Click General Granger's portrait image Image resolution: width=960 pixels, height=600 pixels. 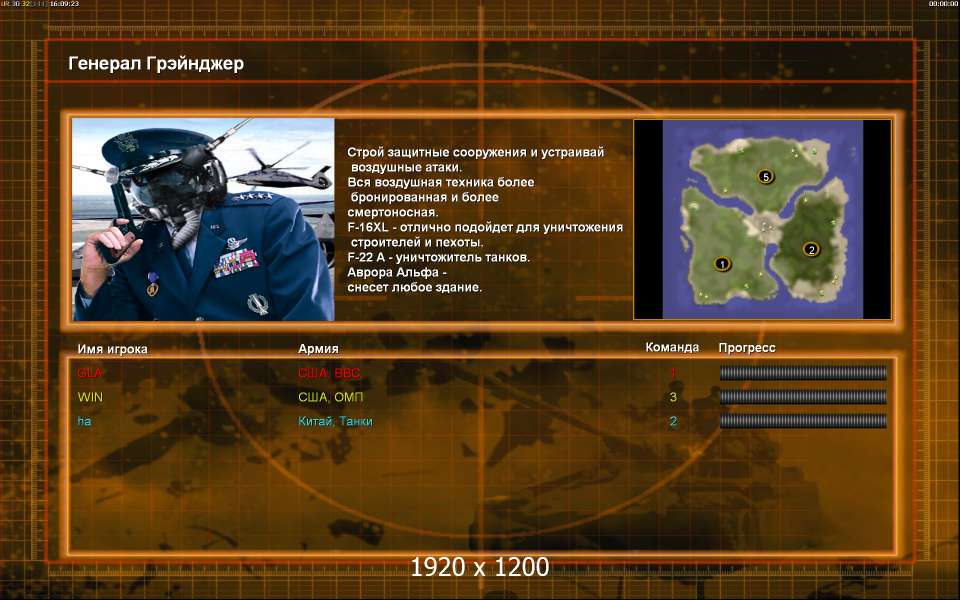click(x=203, y=219)
